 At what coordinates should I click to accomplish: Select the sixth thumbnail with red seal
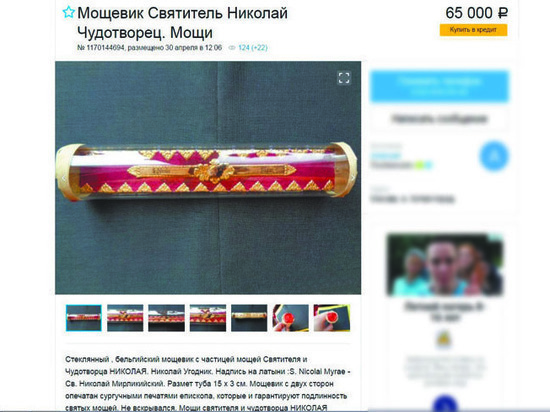(x=290, y=318)
